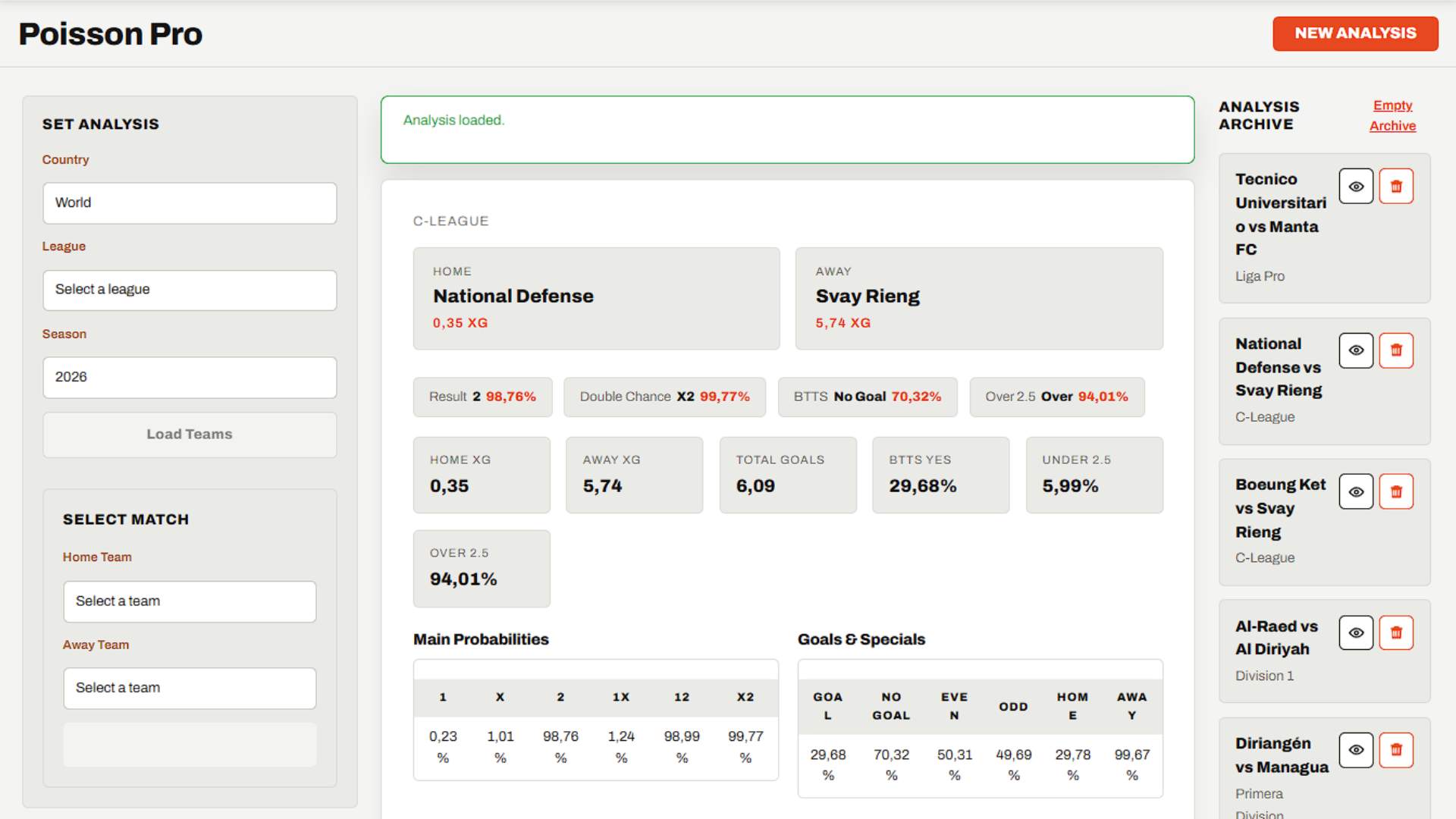Viewport: 1456px width, 819px height.
Task: Delete the National Defense vs Svay Rieng analysis
Action: (x=1396, y=350)
